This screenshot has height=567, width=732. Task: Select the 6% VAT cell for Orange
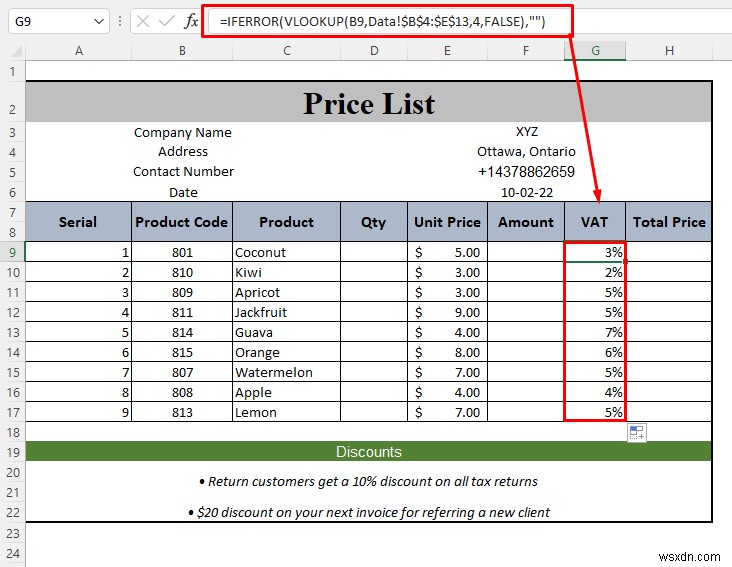tap(595, 353)
